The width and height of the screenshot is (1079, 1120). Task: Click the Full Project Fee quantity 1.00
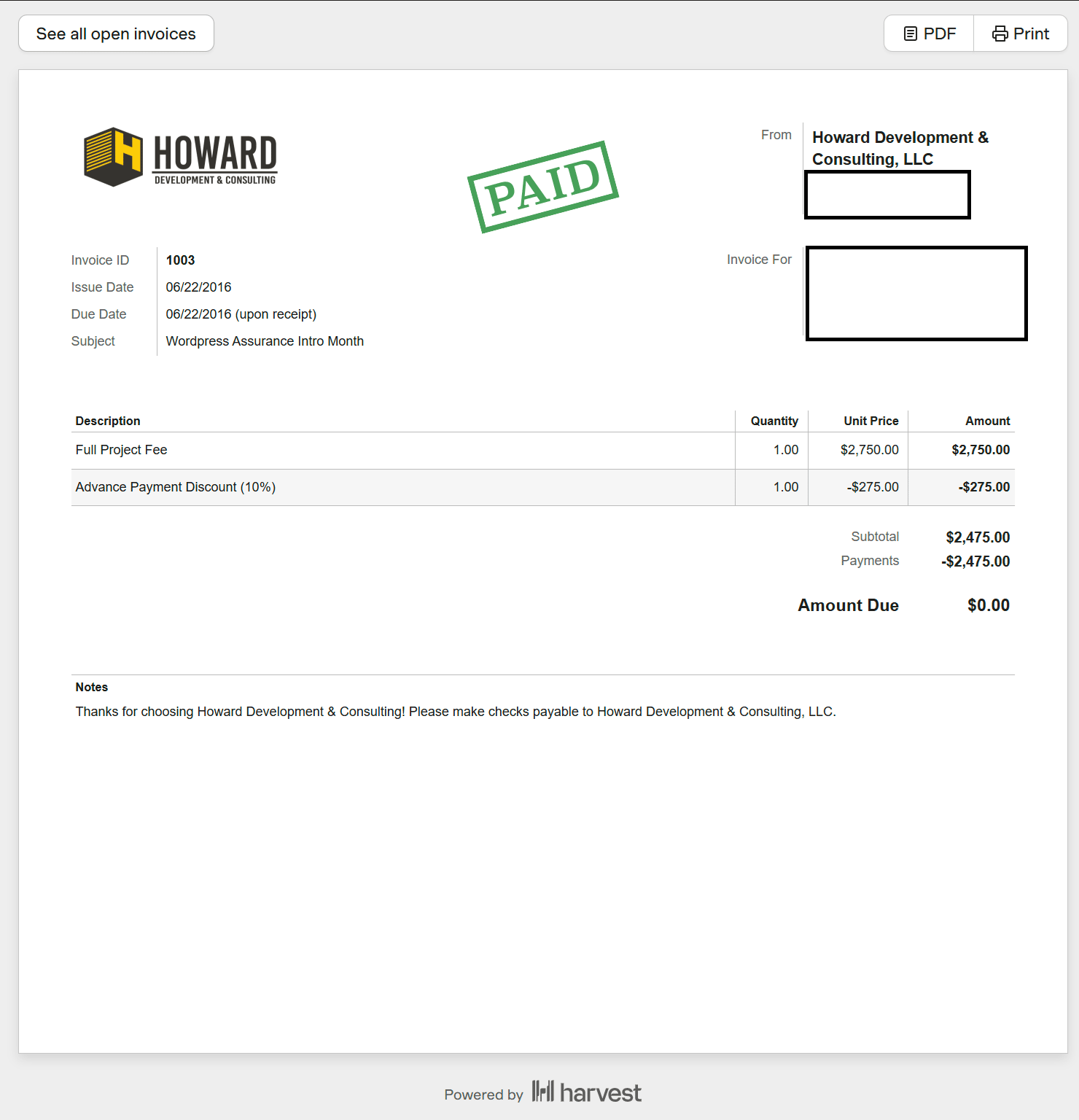(786, 450)
